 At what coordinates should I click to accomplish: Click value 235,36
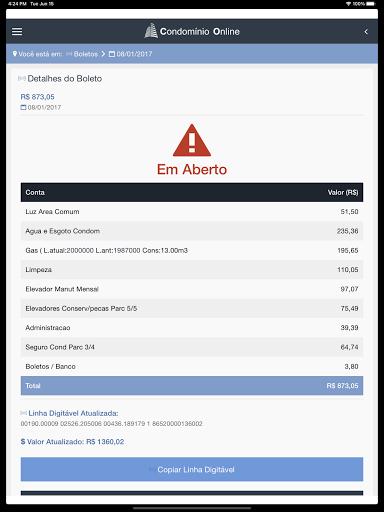tap(347, 231)
